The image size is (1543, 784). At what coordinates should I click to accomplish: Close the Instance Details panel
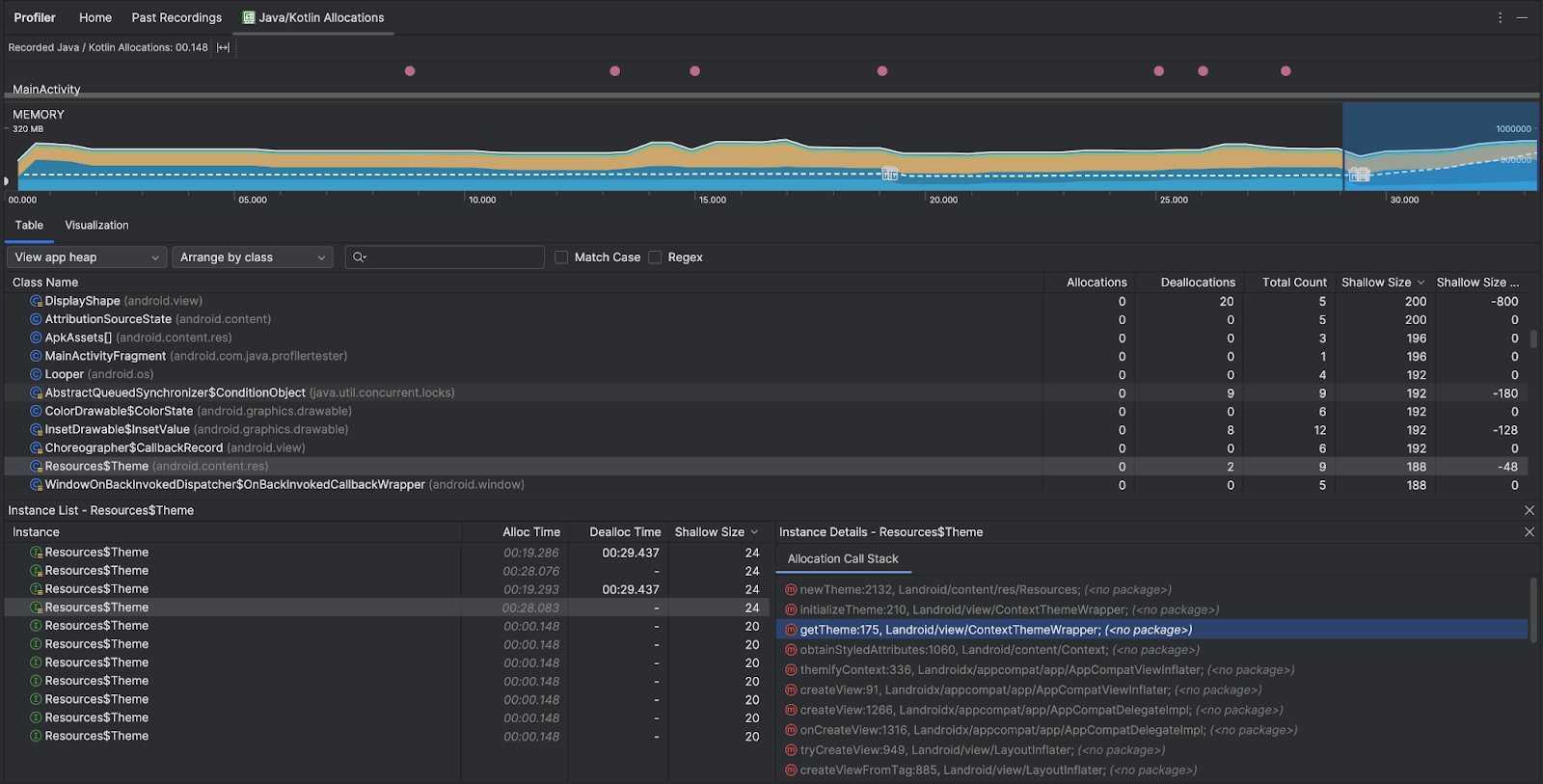click(1529, 532)
